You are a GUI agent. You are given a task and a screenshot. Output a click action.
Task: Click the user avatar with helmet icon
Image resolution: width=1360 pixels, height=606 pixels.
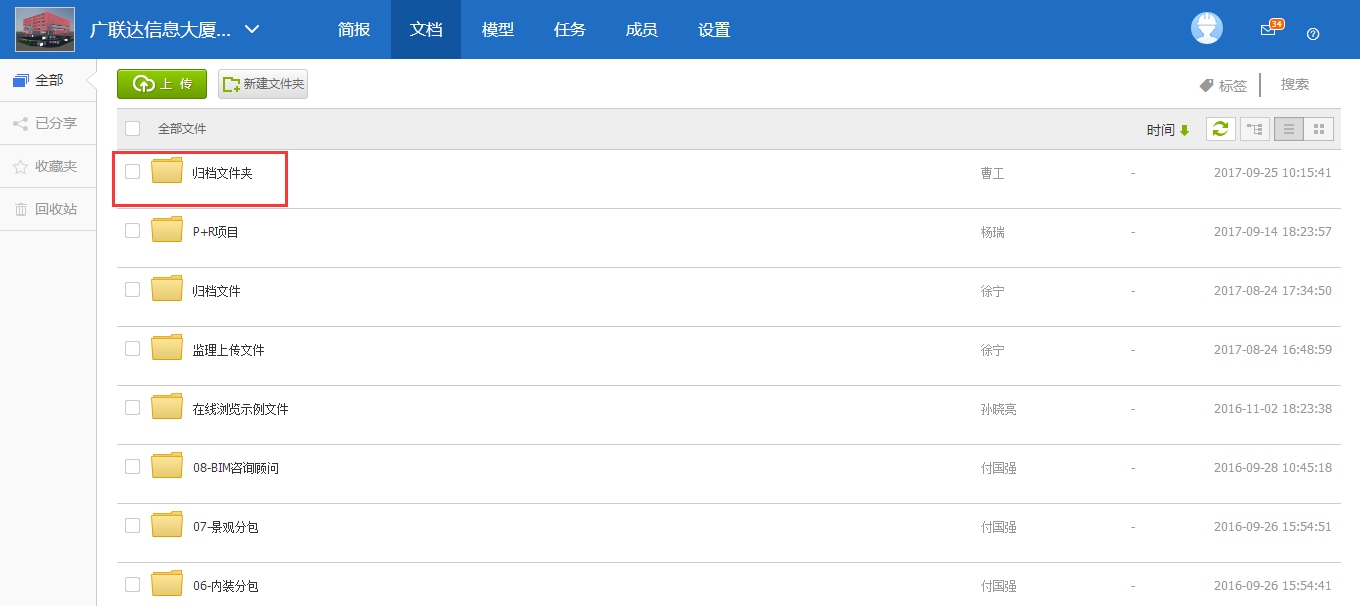[1207, 28]
